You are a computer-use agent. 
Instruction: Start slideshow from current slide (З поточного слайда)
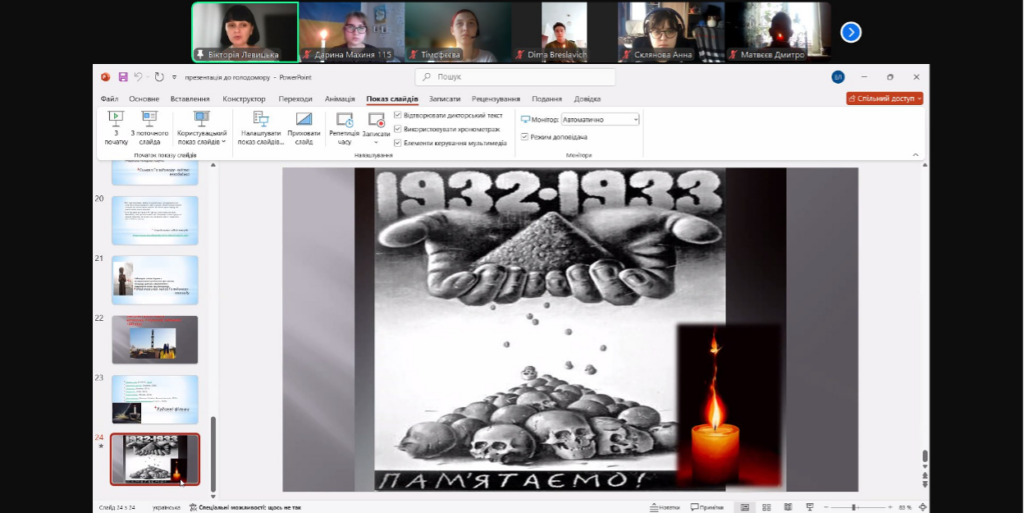point(150,128)
